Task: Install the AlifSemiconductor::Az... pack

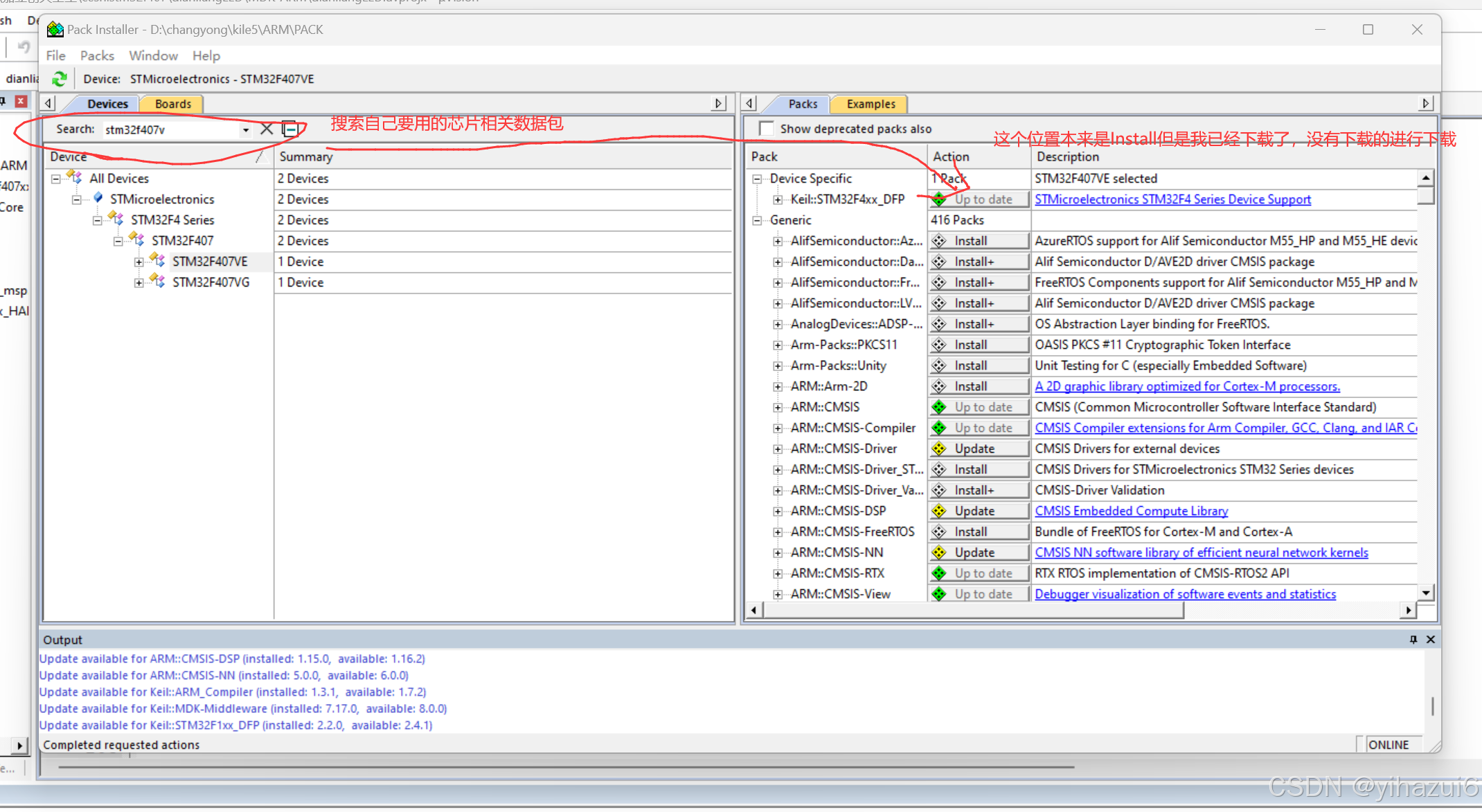Action: 979,241
